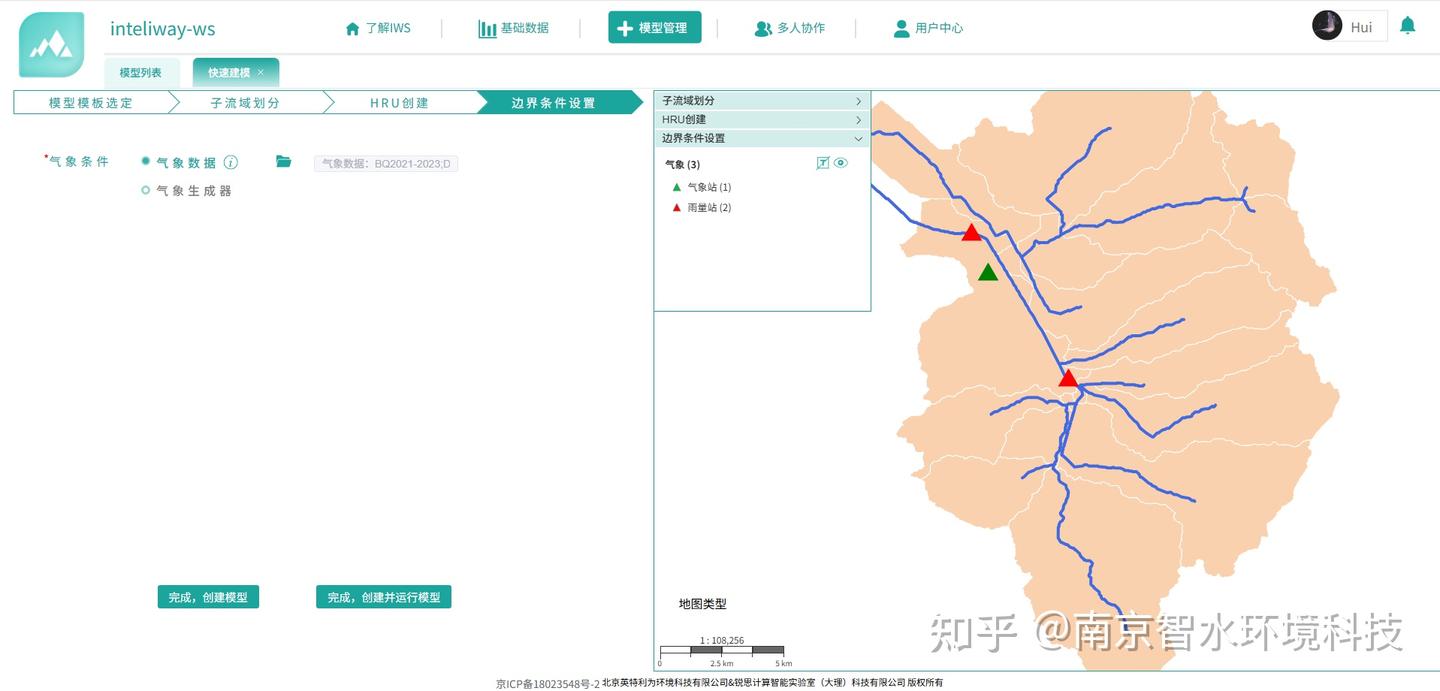
Task: Toggle label display for 气象 layer
Action: (x=823, y=163)
